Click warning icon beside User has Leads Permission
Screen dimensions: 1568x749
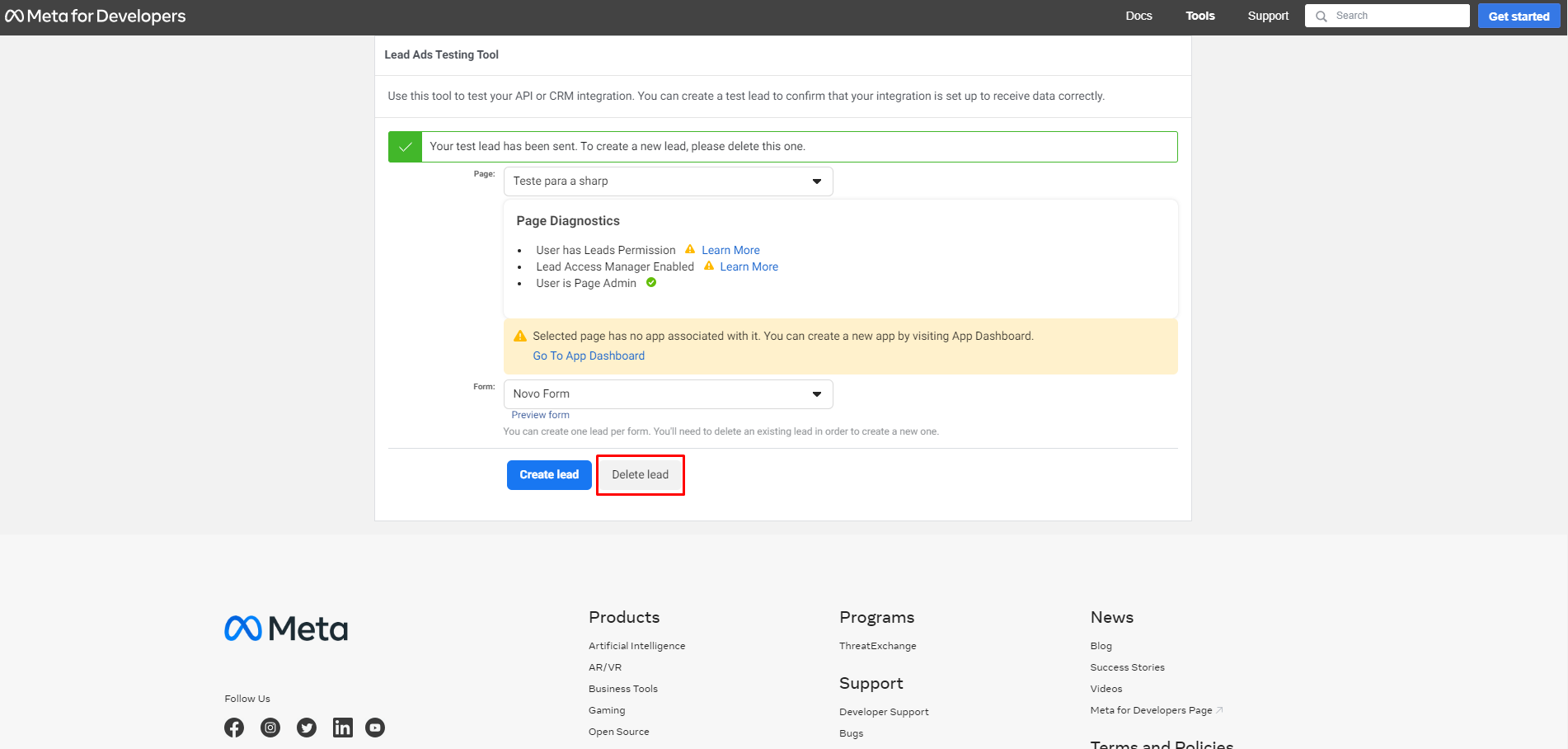[690, 249]
